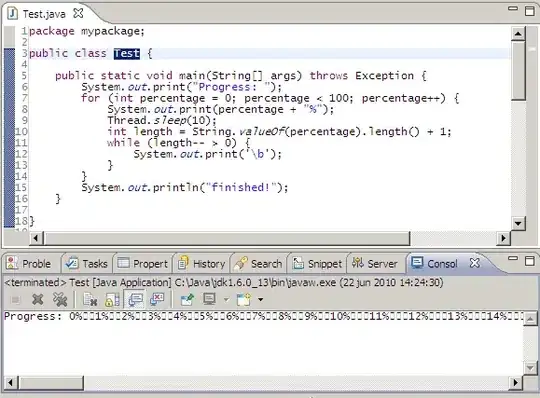Click the Terminate button in console toolbar

click(15, 300)
